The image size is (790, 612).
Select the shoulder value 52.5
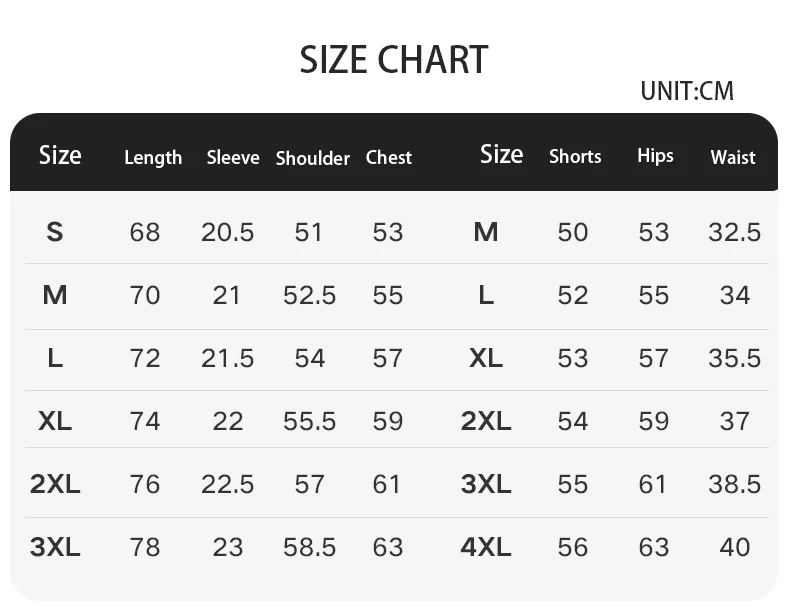309,295
